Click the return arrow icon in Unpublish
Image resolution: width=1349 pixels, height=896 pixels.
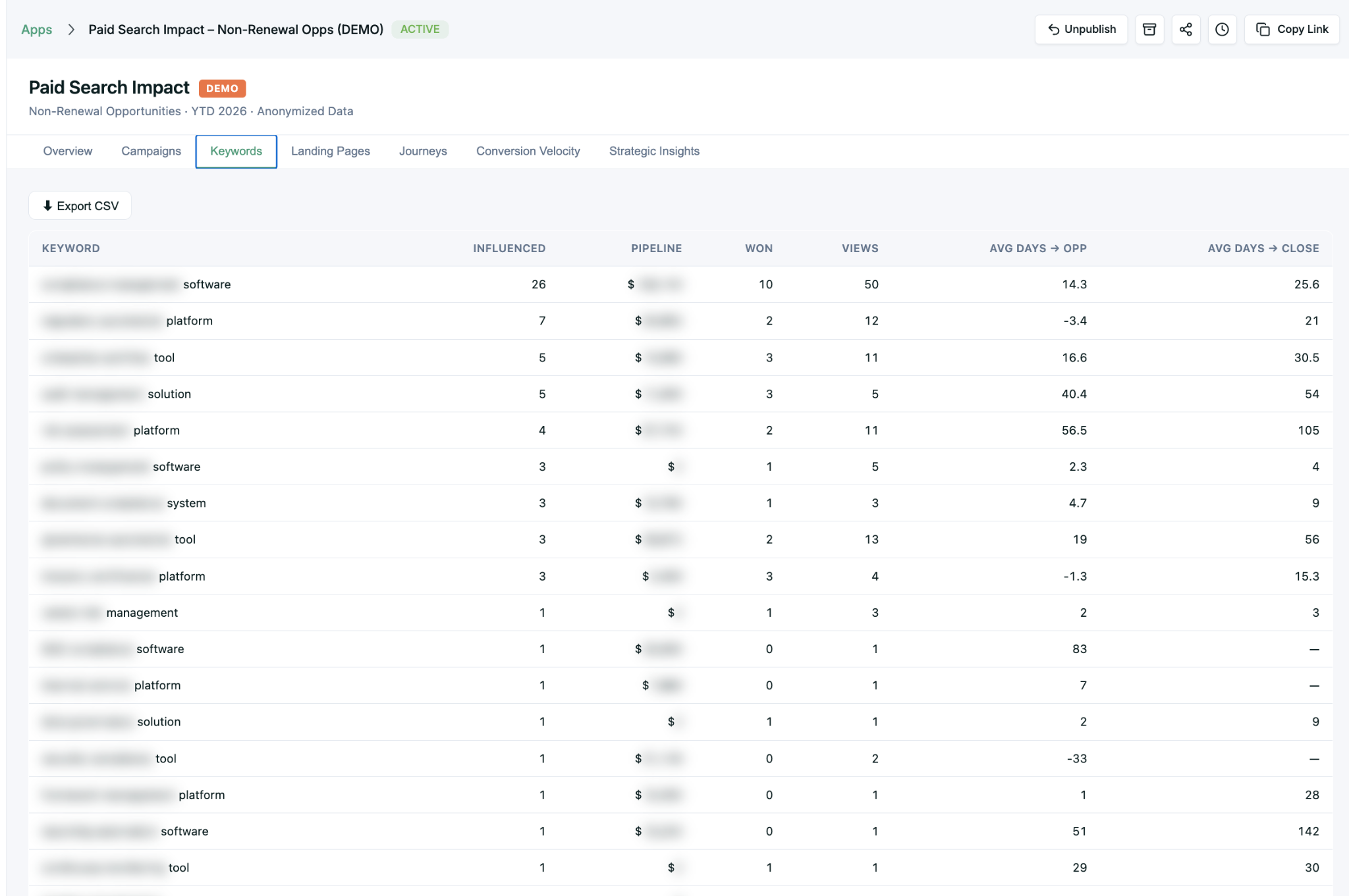[1054, 29]
